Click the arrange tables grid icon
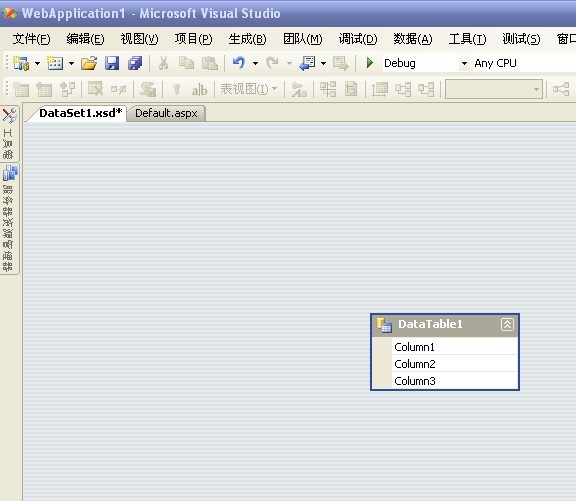Image resolution: width=576 pixels, height=501 pixels. [x=328, y=89]
